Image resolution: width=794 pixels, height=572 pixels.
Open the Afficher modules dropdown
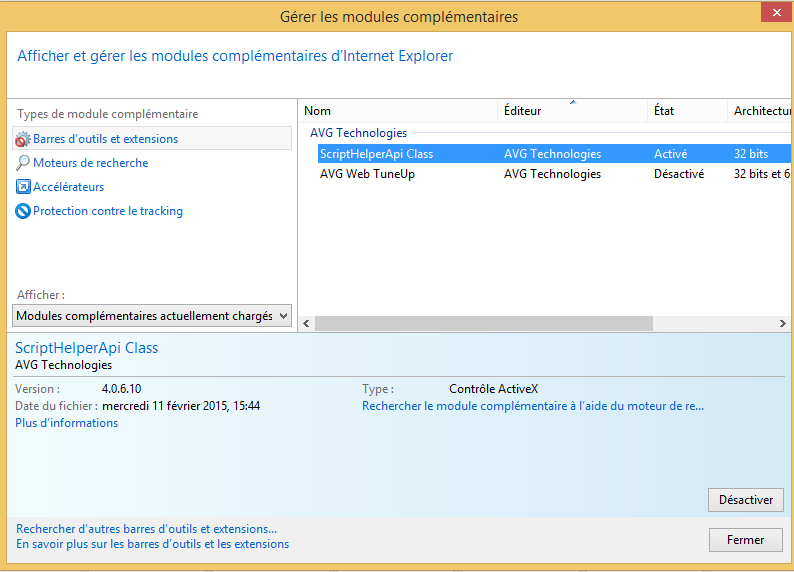(x=152, y=315)
